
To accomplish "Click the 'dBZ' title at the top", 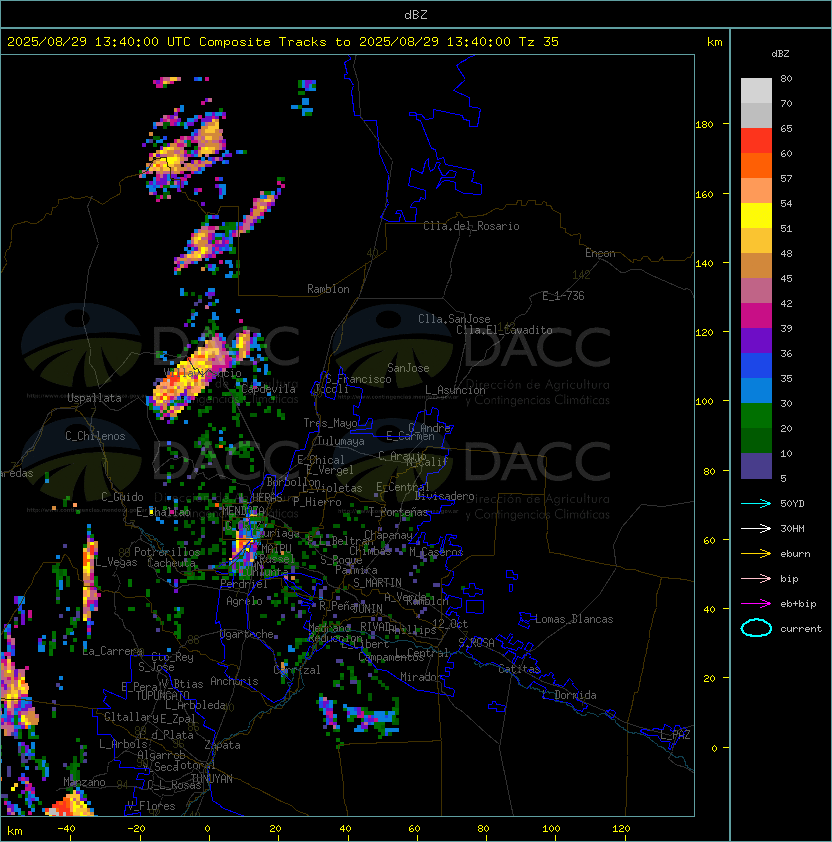I will 416,15.
